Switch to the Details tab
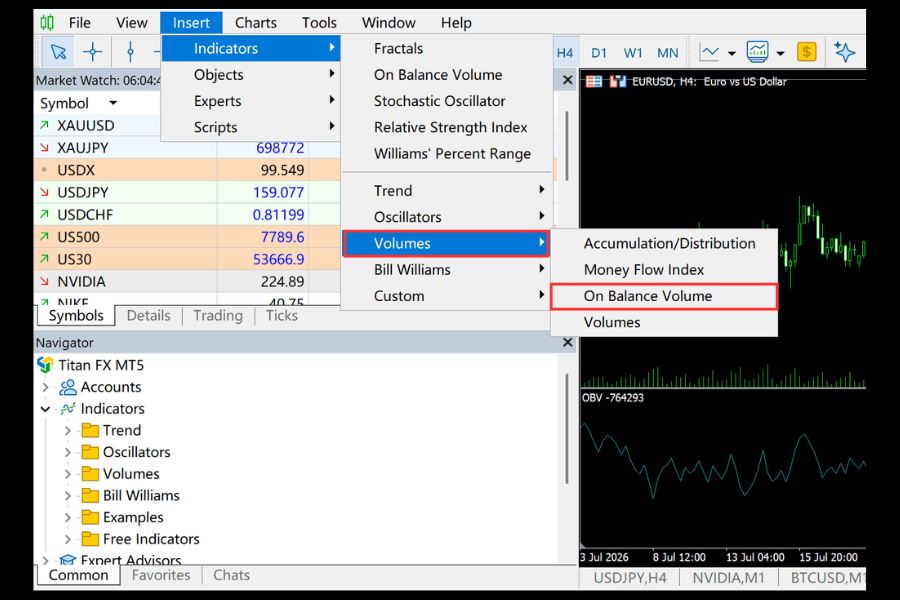Image resolution: width=900 pixels, height=600 pixels. (148, 316)
